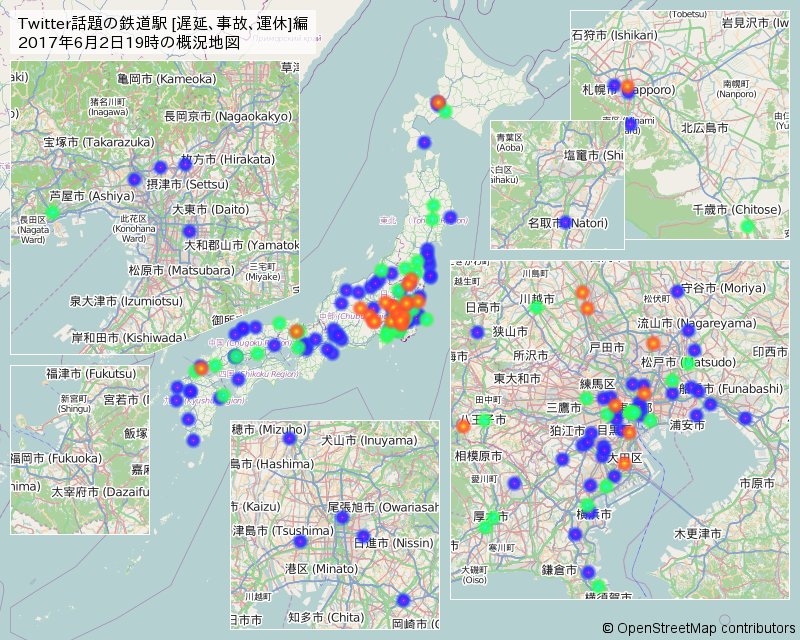
Task: Click the '北広島市' label
Action: [x=705, y=128]
